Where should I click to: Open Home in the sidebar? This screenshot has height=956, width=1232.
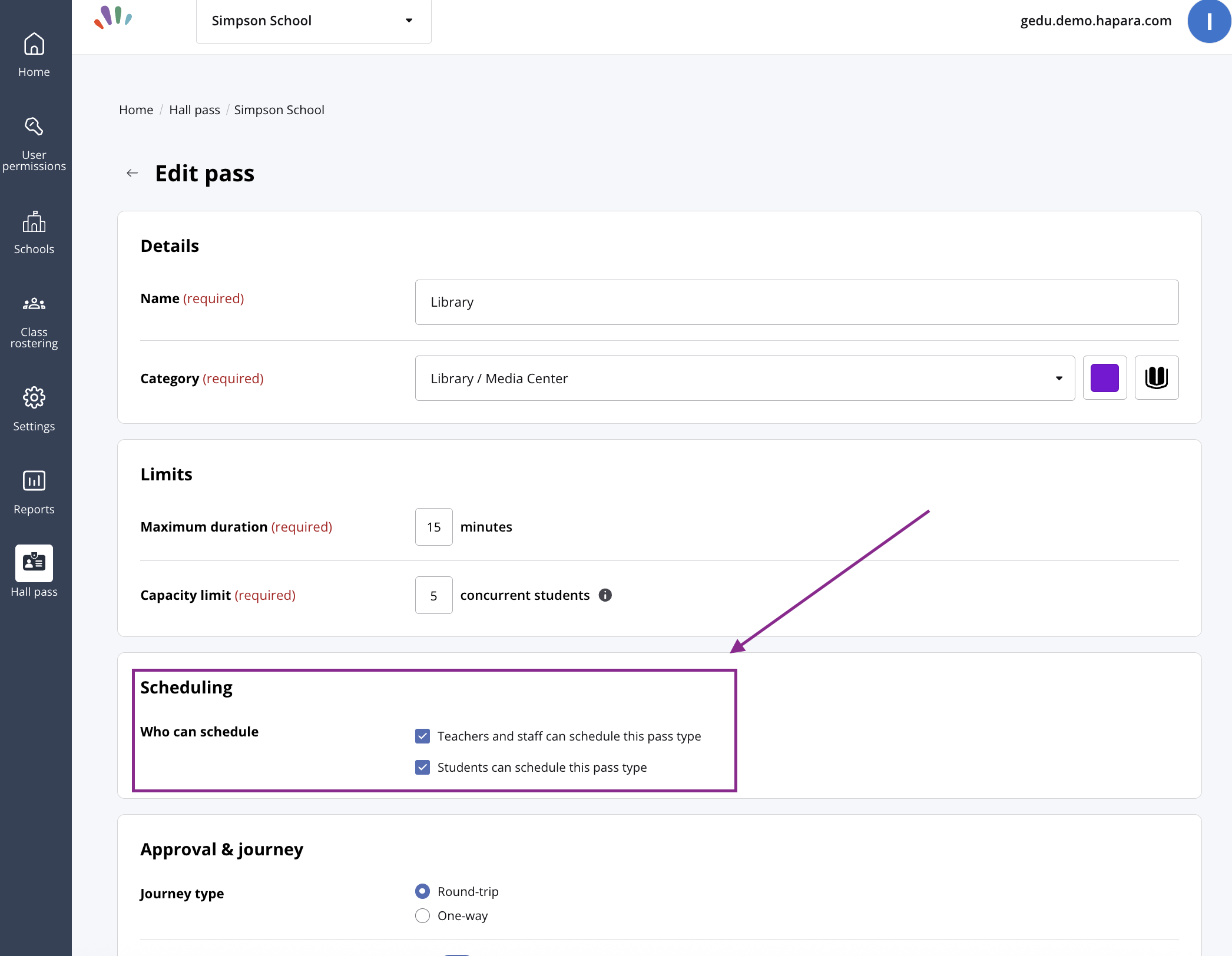point(34,55)
